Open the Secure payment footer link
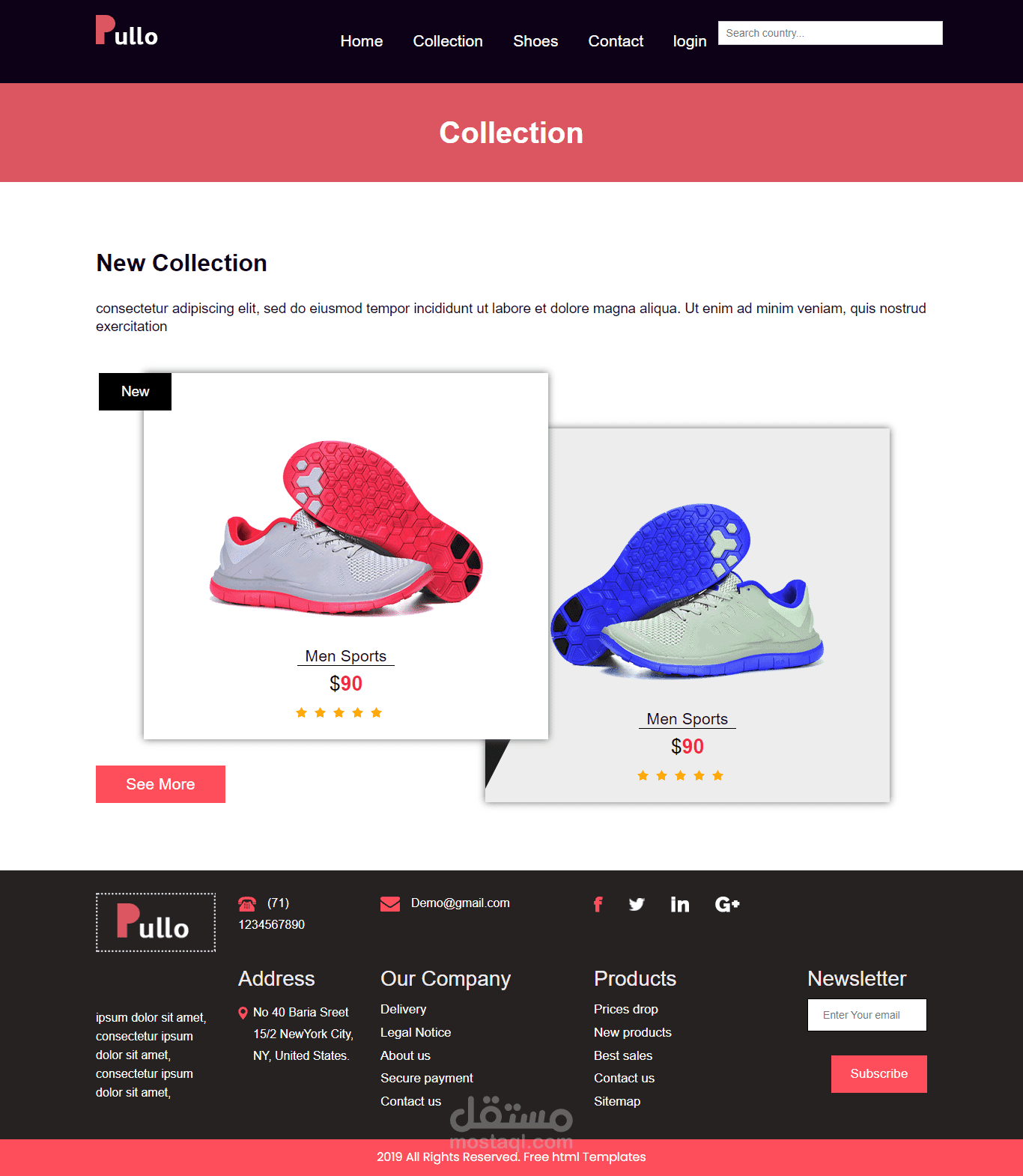Image resolution: width=1023 pixels, height=1176 pixels. [427, 1078]
